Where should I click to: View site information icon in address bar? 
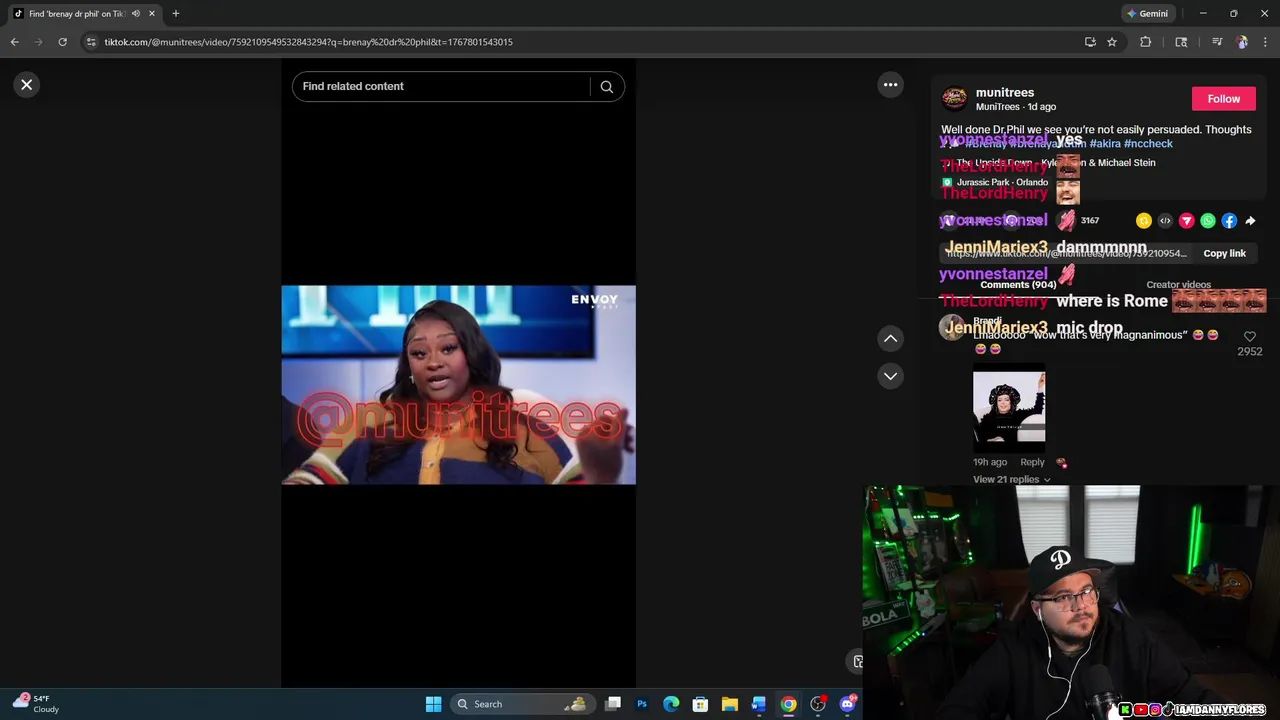91,42
